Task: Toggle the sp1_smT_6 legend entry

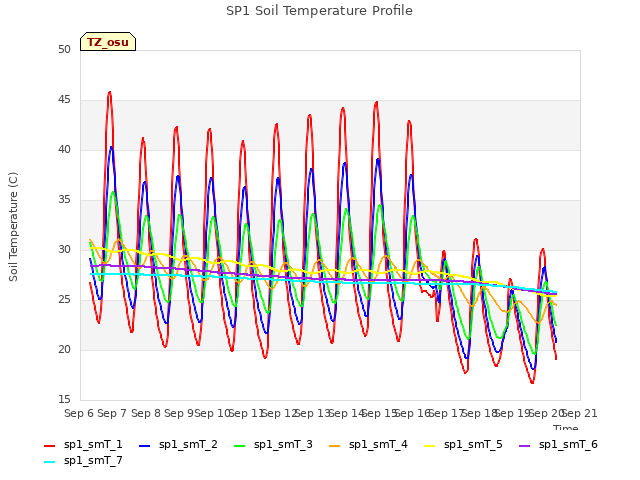Action: [558, 445]
